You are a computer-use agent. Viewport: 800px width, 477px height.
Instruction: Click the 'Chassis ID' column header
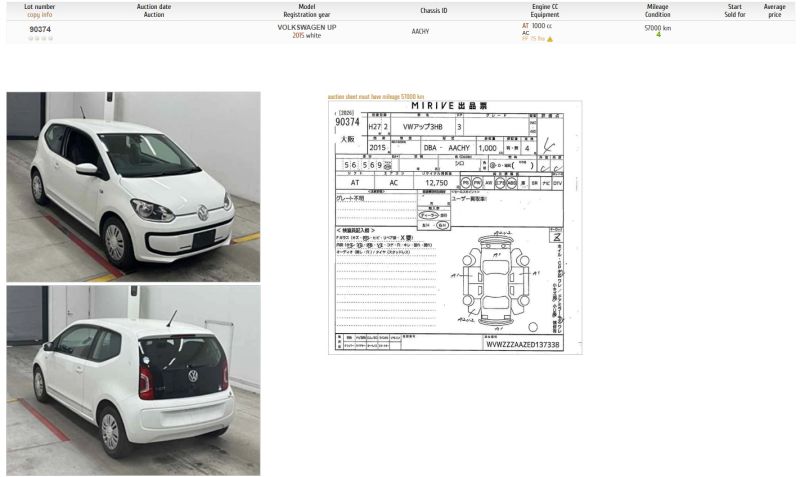pyautogui.click(x=434, y=11)
